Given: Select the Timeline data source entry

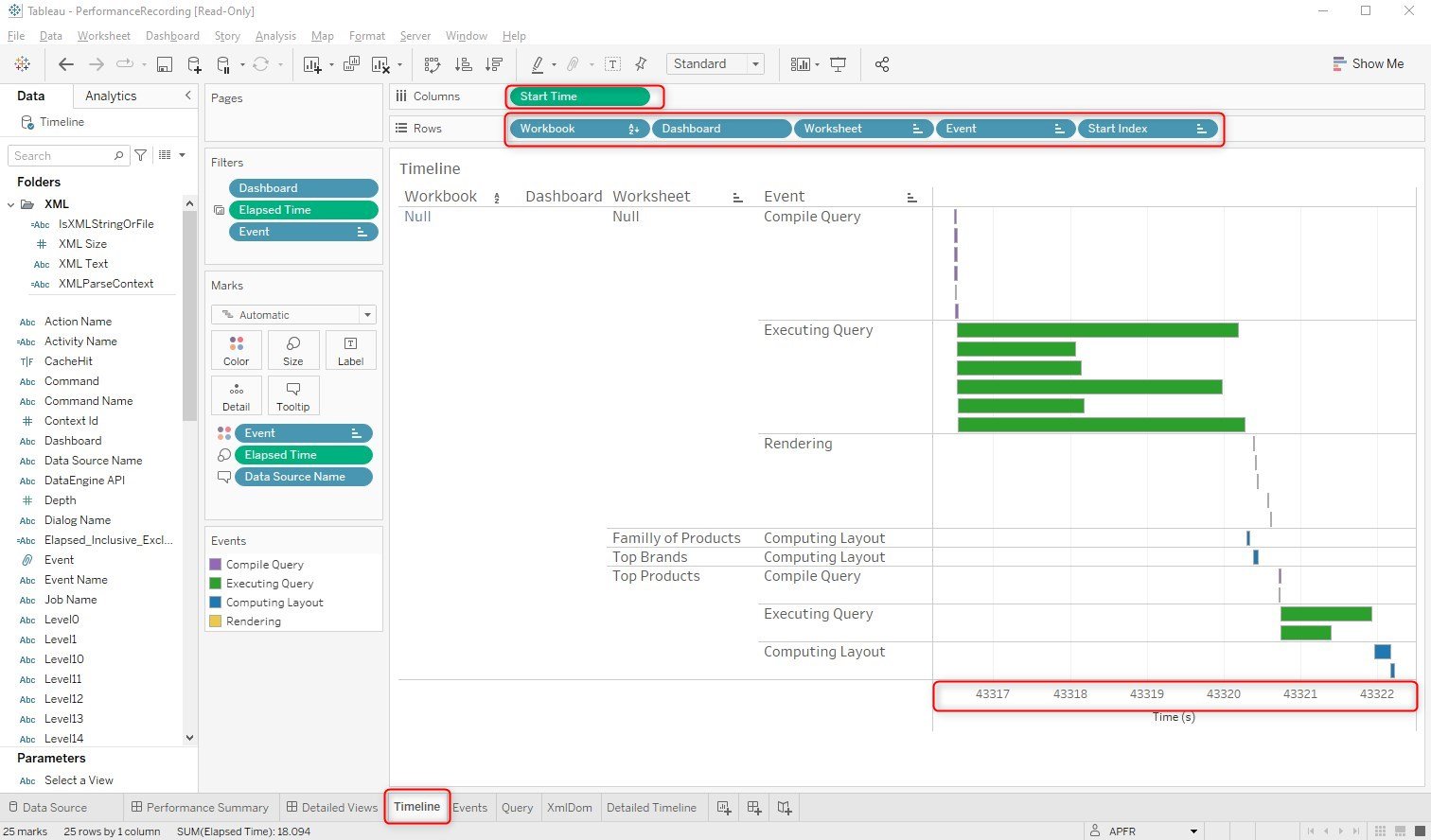Looking at the screenshot, I should (62, 122).
